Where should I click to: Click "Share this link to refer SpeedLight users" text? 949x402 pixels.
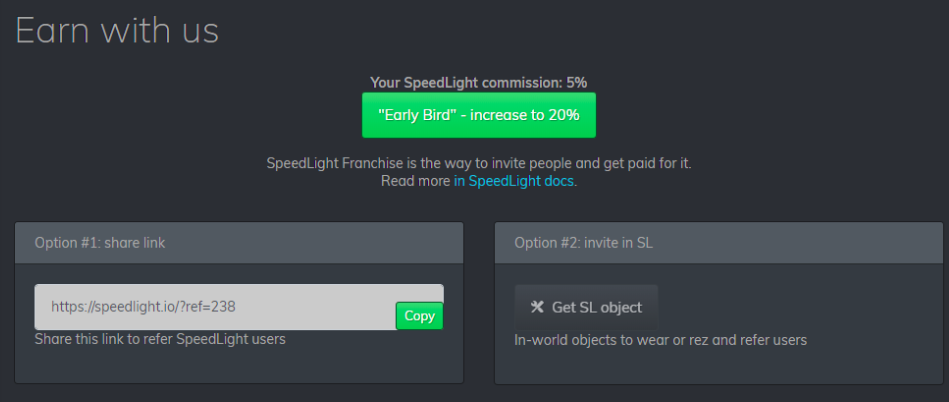click(x=160, y=339)
